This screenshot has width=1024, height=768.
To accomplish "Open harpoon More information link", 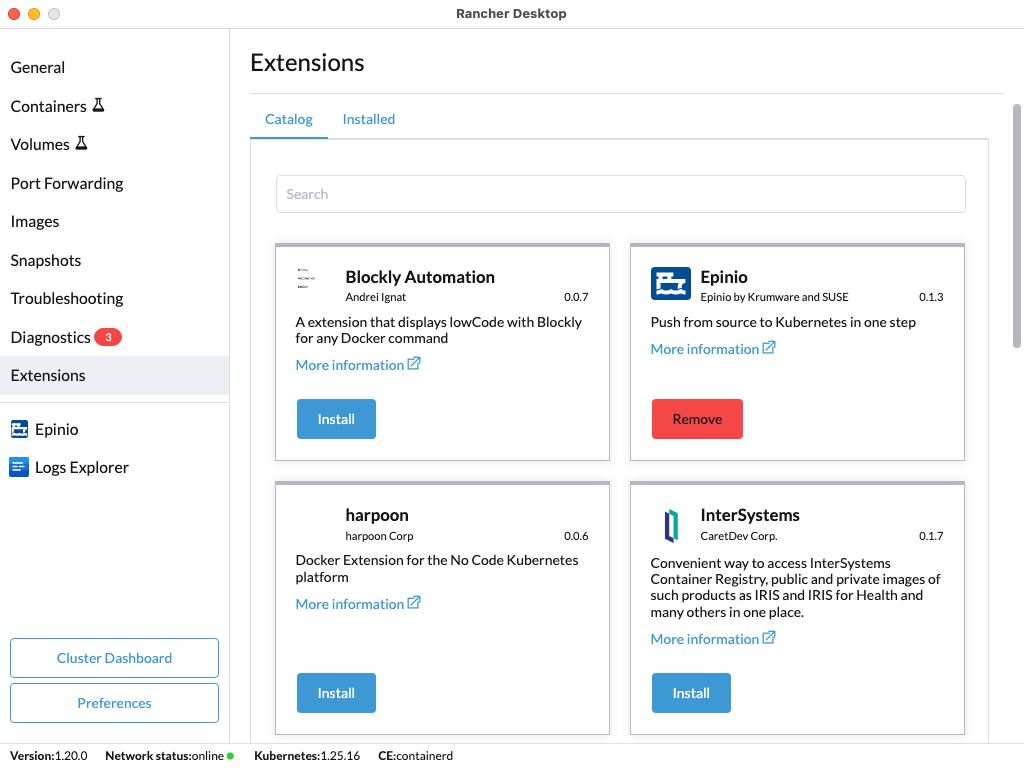I will (x=349, y=604).
